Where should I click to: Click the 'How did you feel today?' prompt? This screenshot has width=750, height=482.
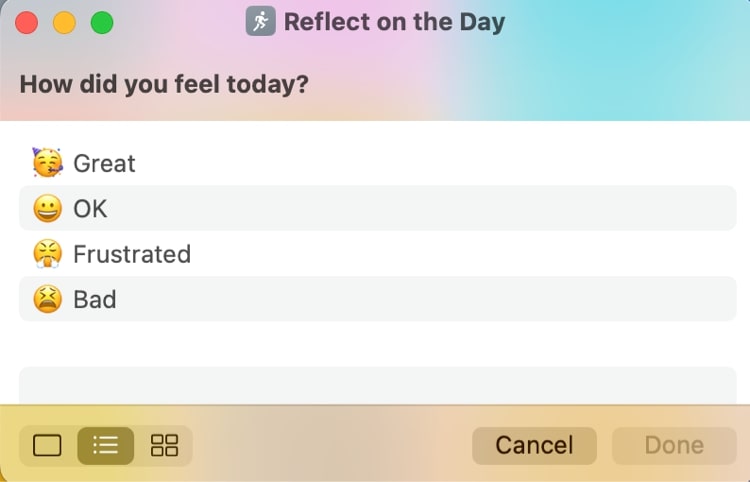pyautogui.click(x=163, y=84)
